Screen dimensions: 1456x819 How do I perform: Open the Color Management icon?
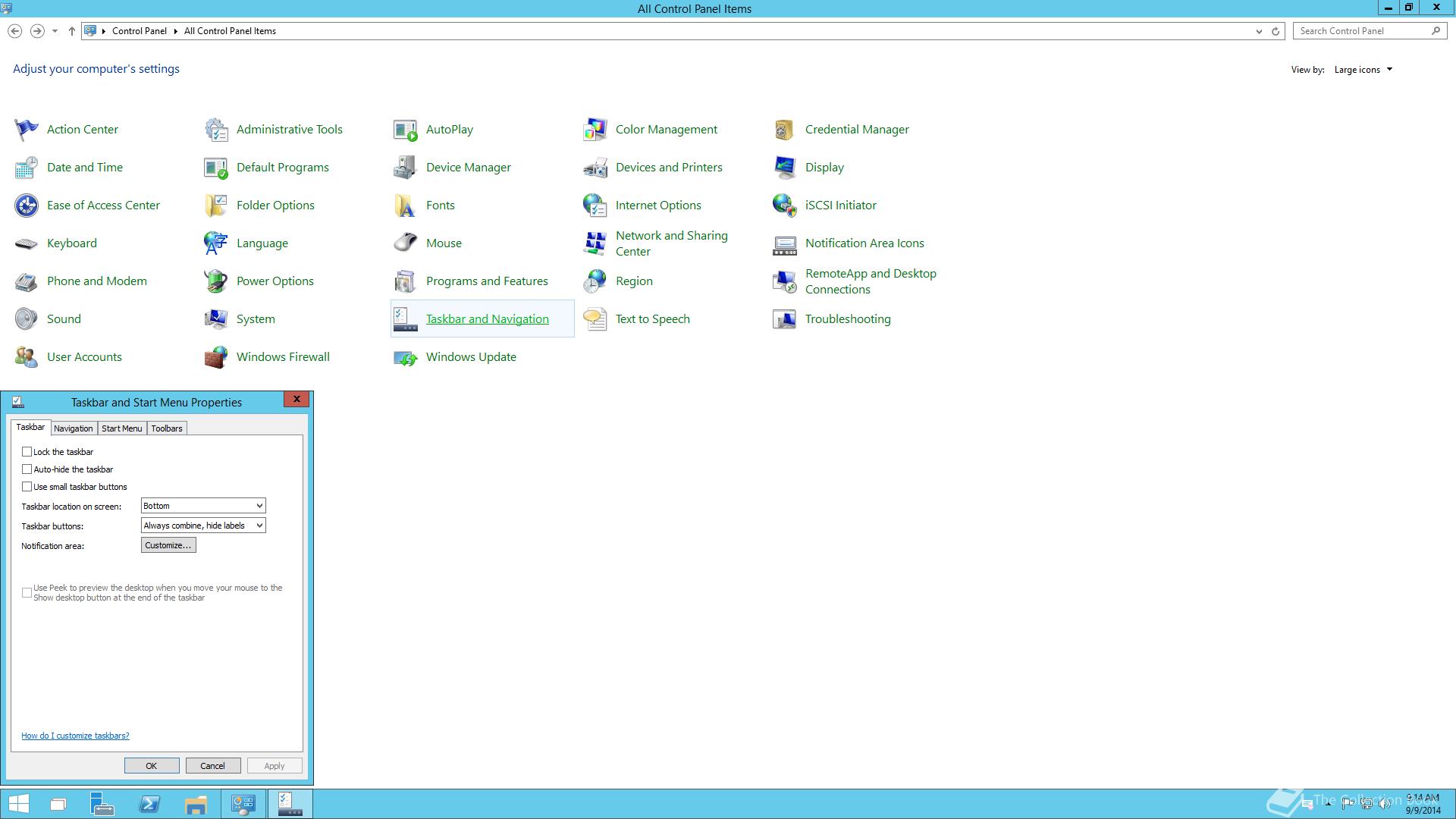(x=595, y=130)
